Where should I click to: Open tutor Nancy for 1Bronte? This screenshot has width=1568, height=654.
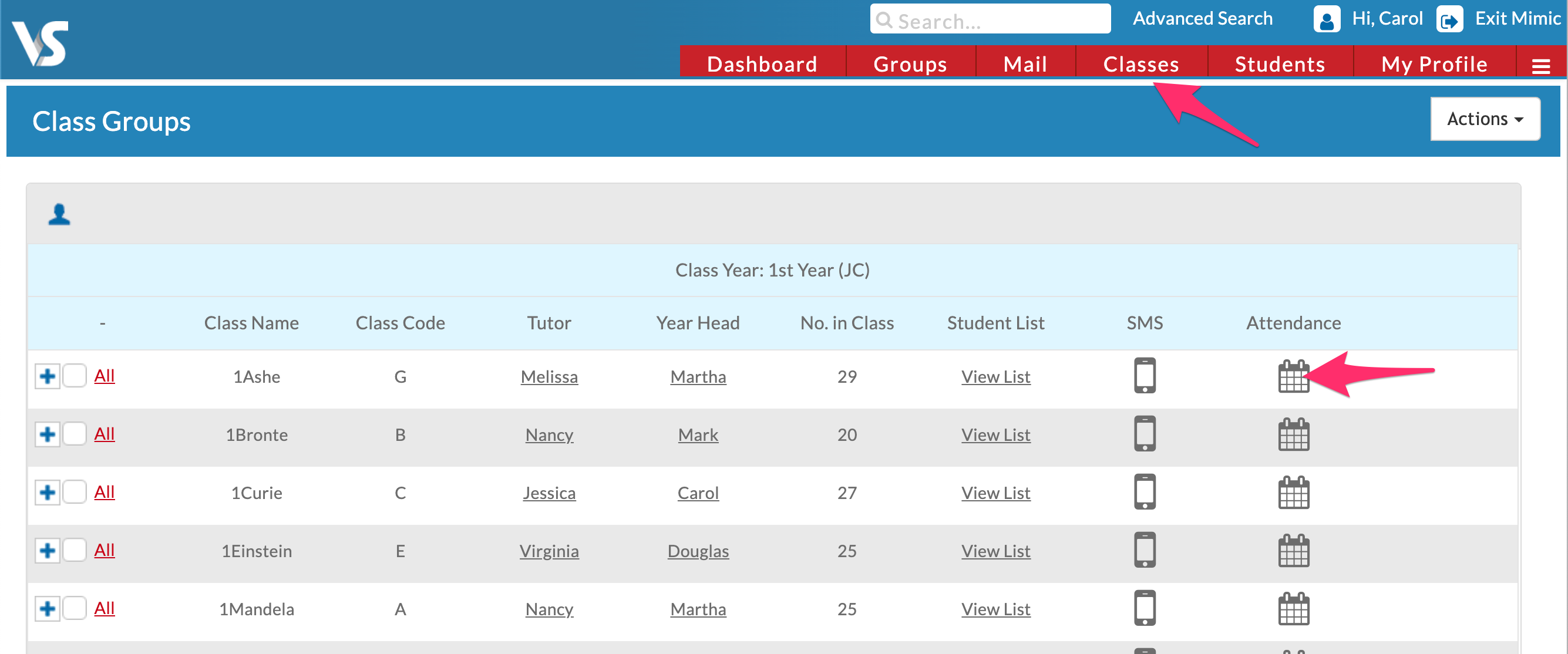pos(549,435)
